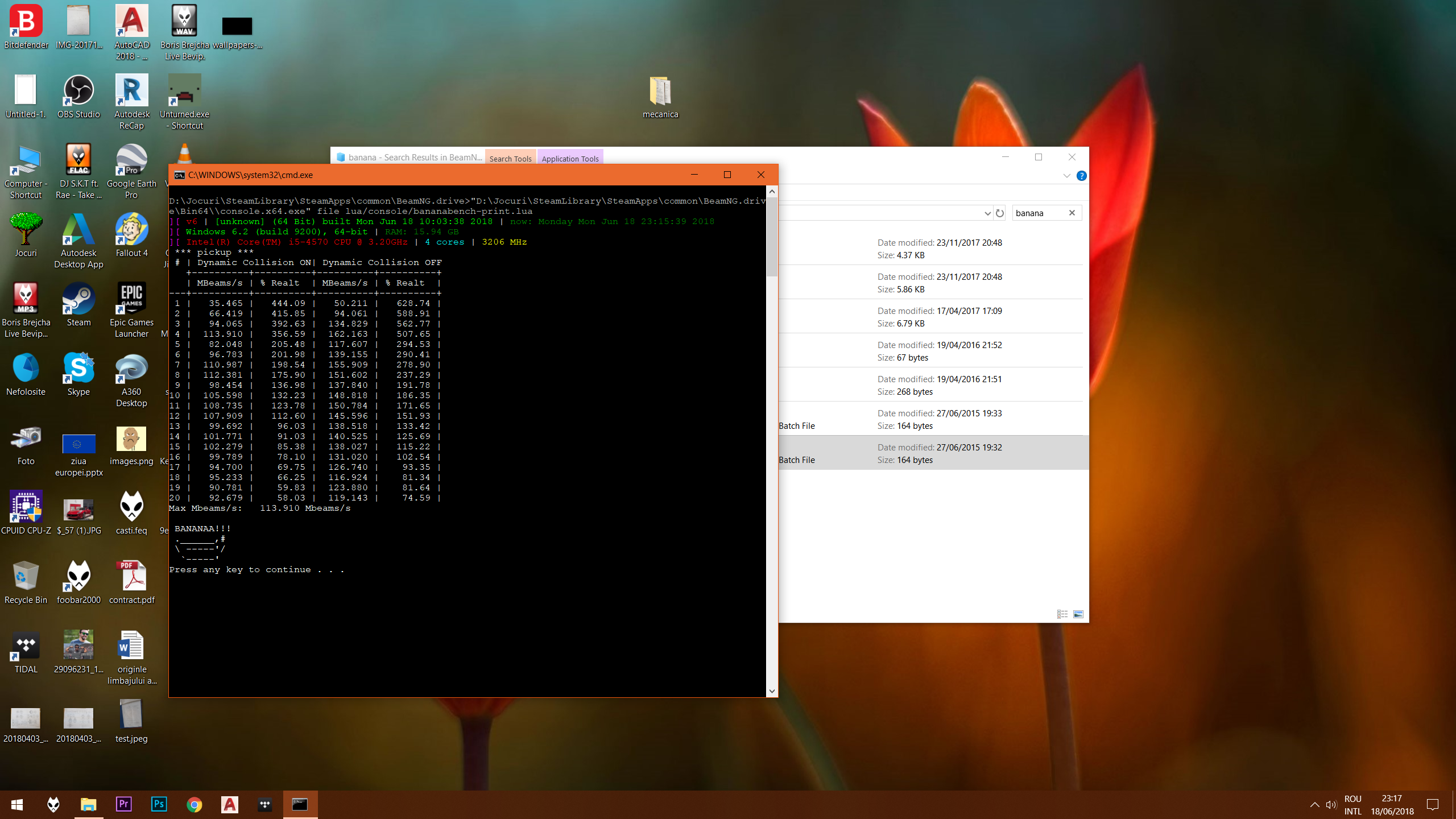The height and width of the screenshot is (819, 1456).
Task: Open CPUID CPU-Z desktop icon
Action: (26, 507)
